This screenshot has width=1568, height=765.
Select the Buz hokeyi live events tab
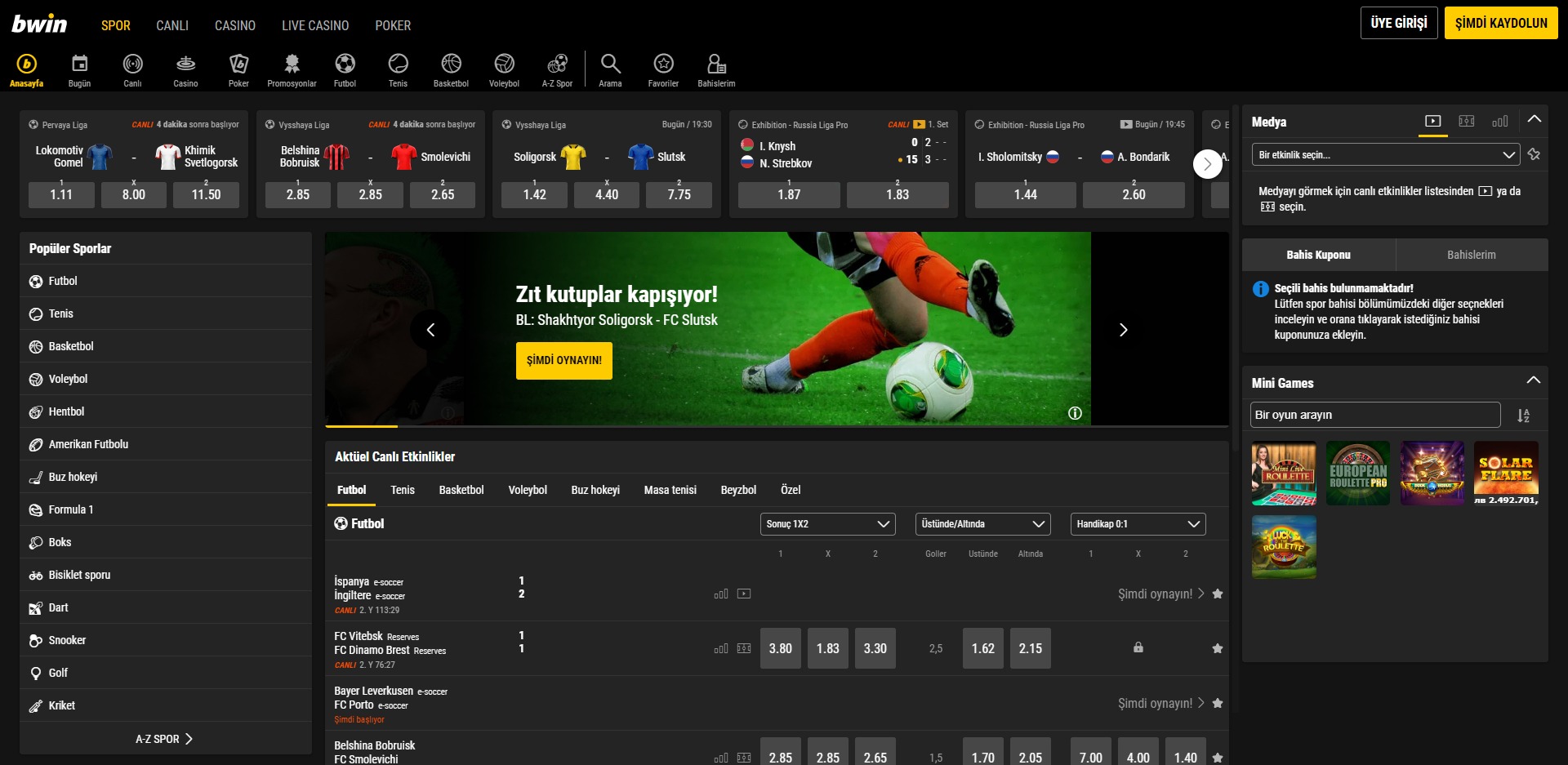595,490
